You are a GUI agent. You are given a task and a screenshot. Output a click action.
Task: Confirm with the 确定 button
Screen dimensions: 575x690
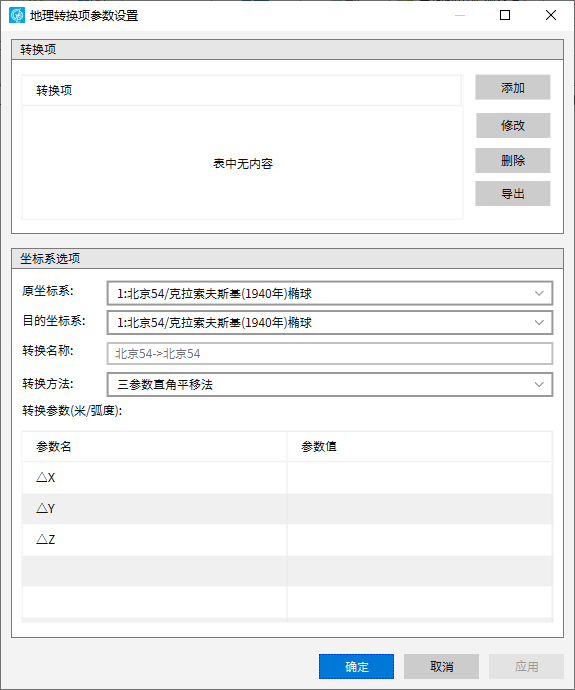(x=356, y=666)
